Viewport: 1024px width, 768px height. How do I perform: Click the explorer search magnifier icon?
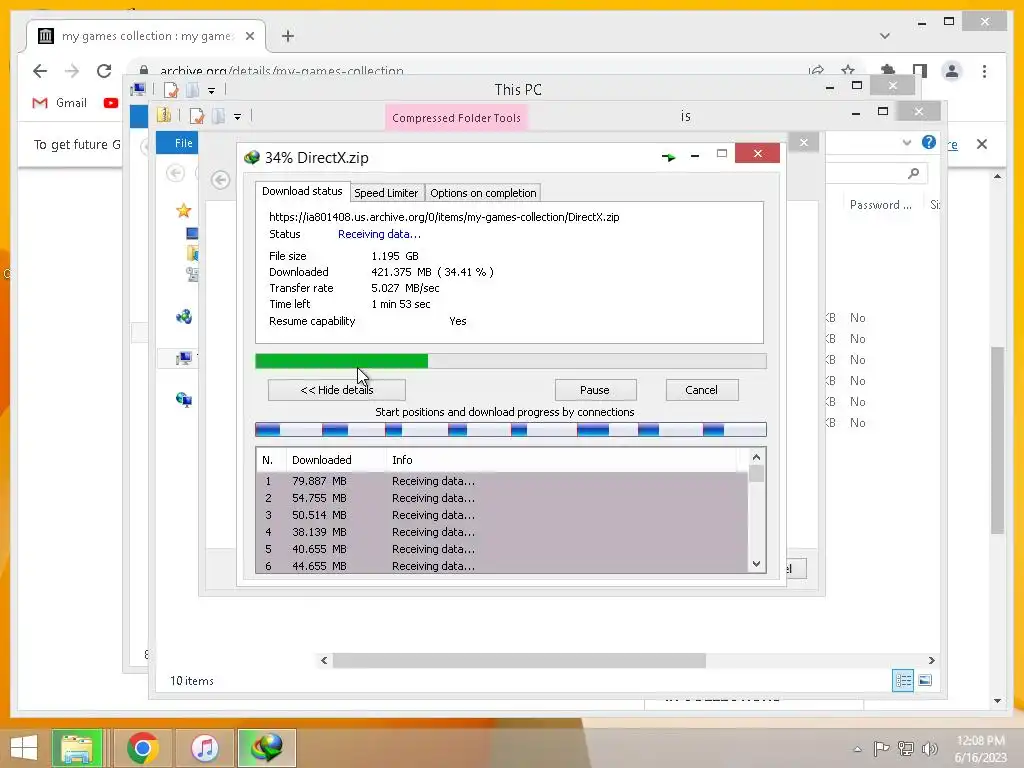(x=914, y=173)
